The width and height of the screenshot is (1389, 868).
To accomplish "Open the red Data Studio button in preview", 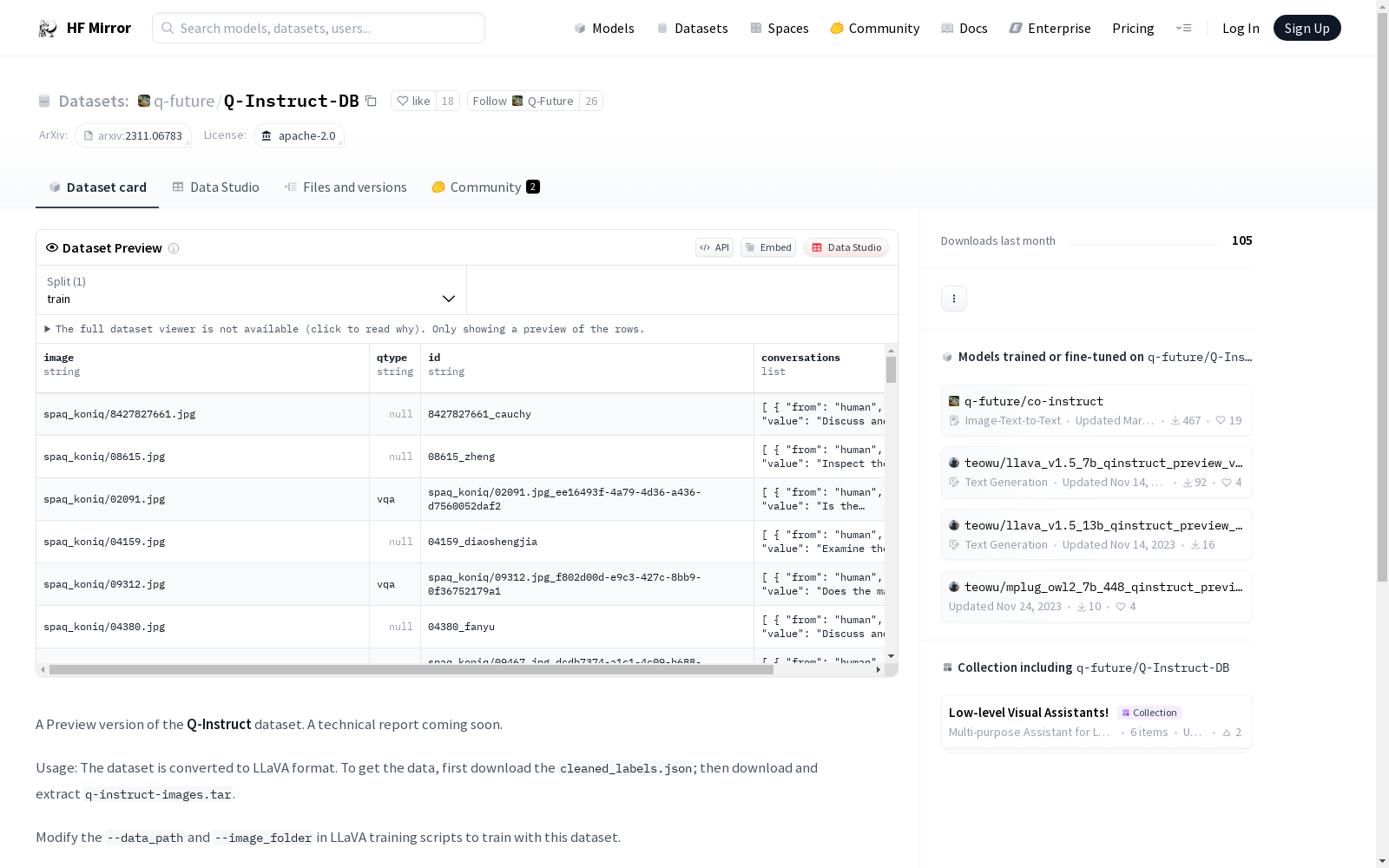I will click(x=846, y=247).
